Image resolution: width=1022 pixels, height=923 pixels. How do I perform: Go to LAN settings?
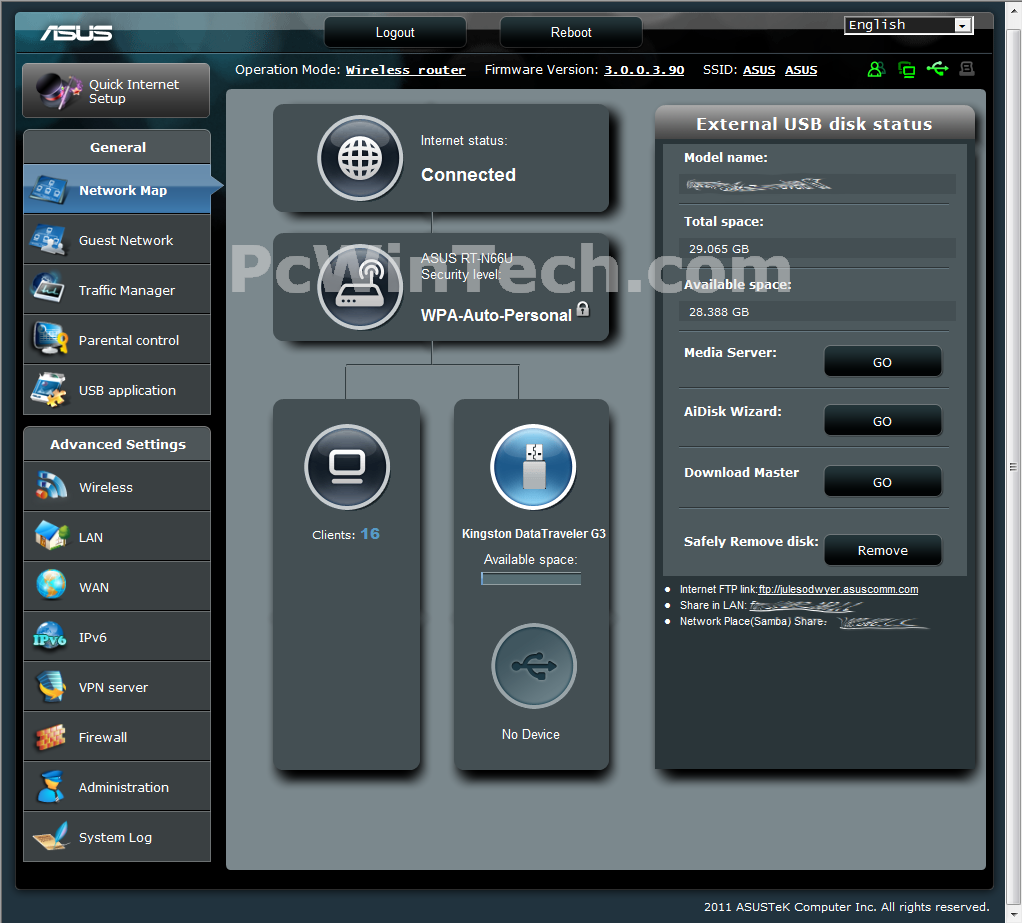[117, 536]
